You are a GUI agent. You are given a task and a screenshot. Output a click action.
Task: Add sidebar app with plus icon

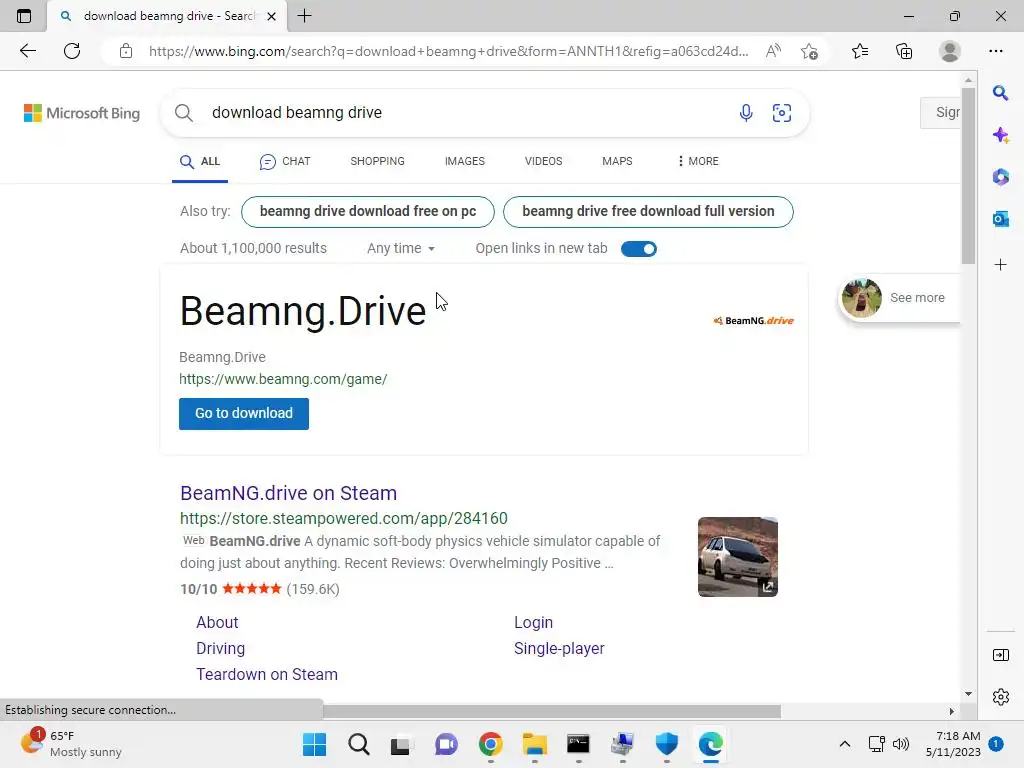[1000, 264]
